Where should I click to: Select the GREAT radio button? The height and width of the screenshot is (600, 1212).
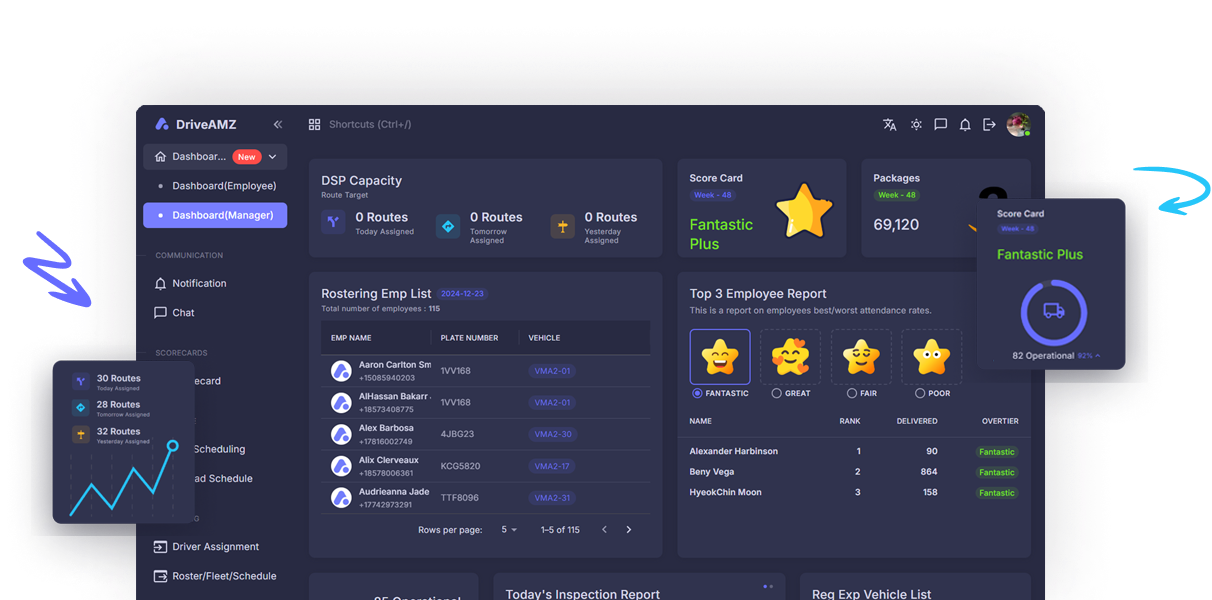[776, 393]
